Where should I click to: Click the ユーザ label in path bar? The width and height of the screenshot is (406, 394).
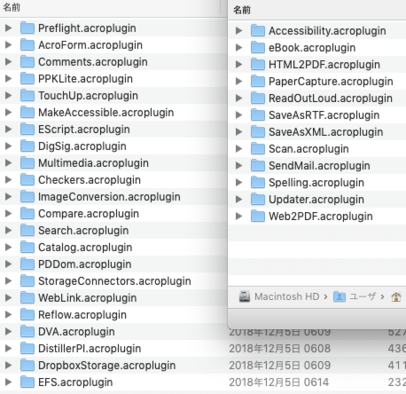(363, 296)
